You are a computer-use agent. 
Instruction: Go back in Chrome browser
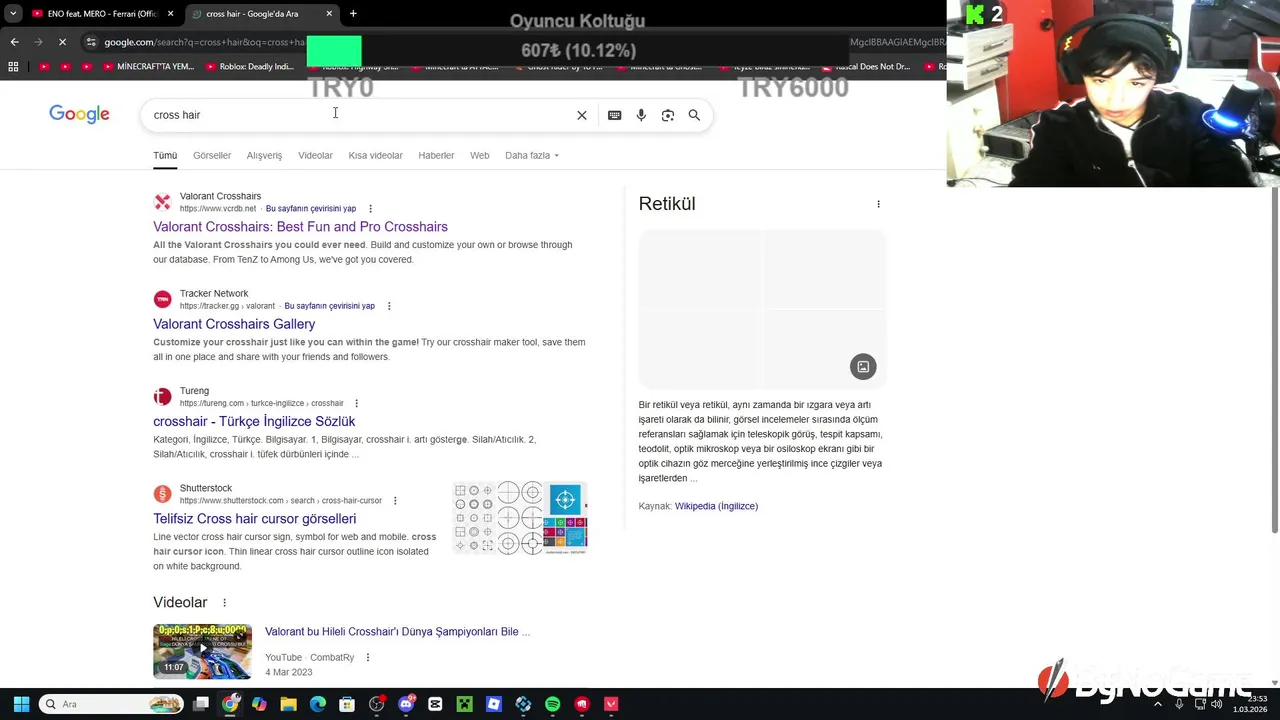tap(14, 42)
